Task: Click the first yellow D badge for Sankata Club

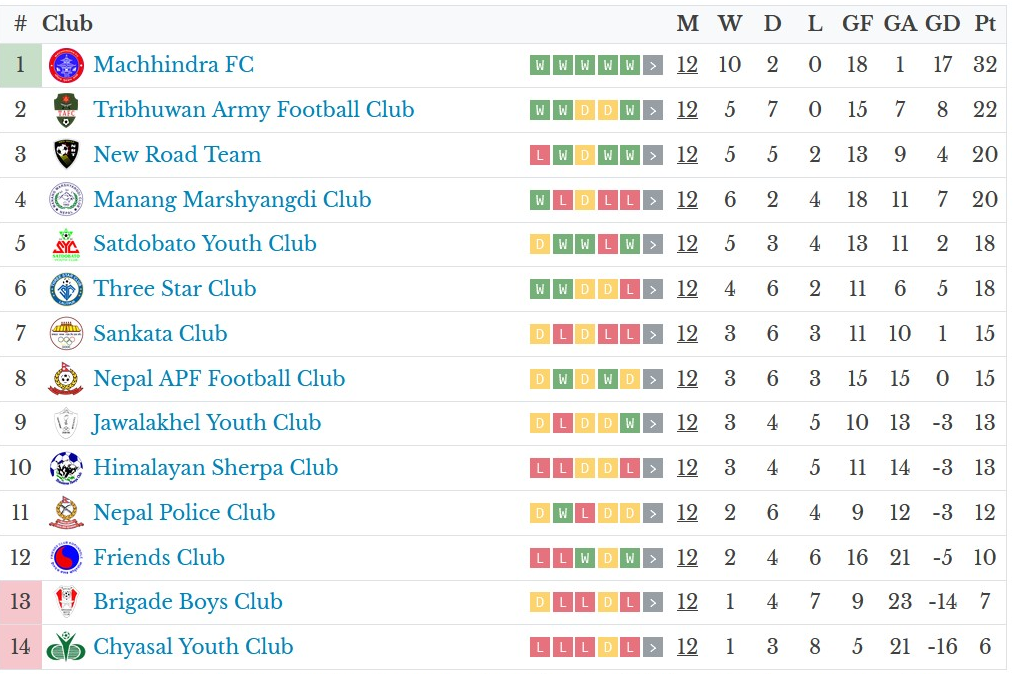Action: (540, 334)
